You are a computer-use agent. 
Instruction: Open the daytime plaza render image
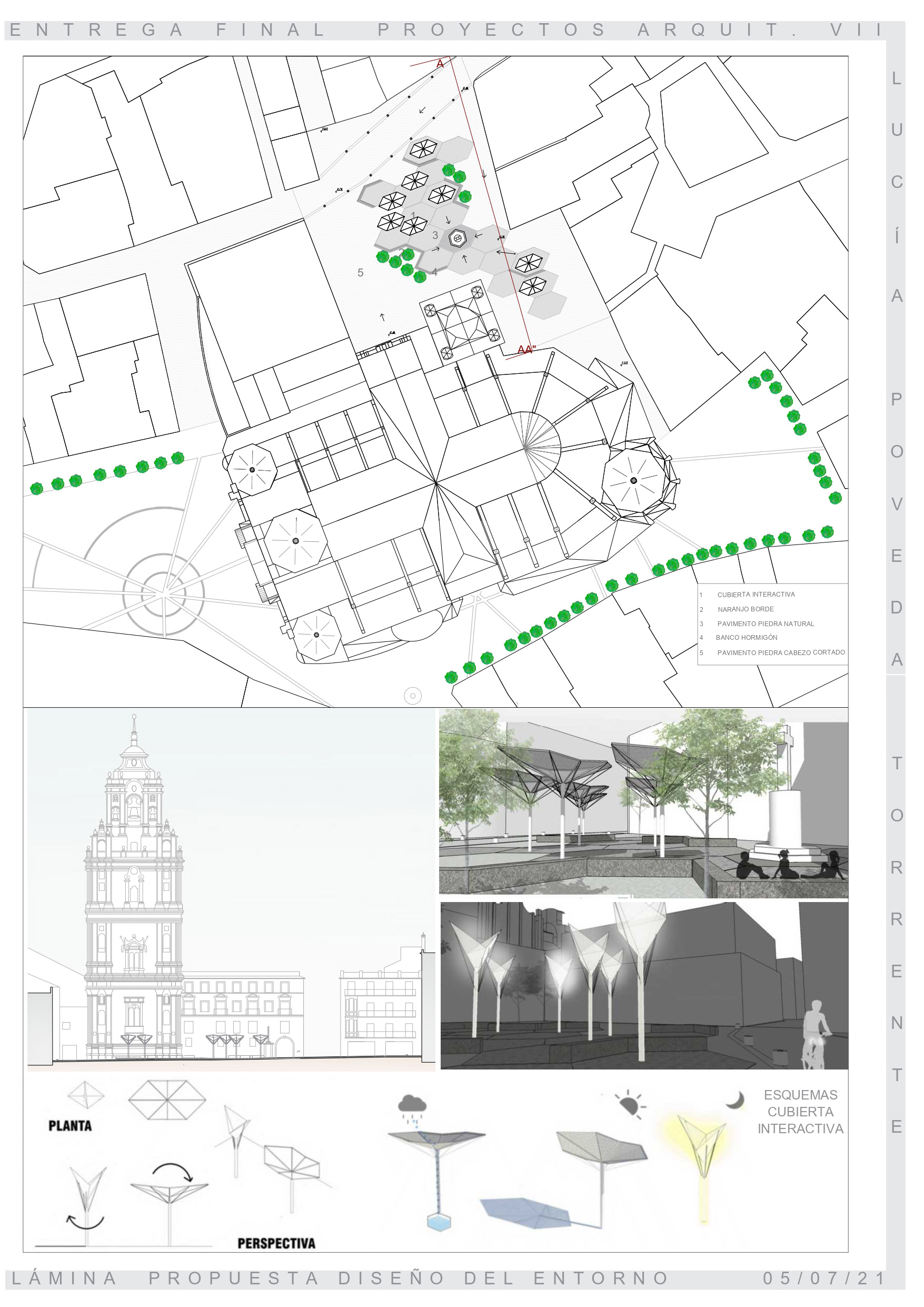(x=643, y=803)
